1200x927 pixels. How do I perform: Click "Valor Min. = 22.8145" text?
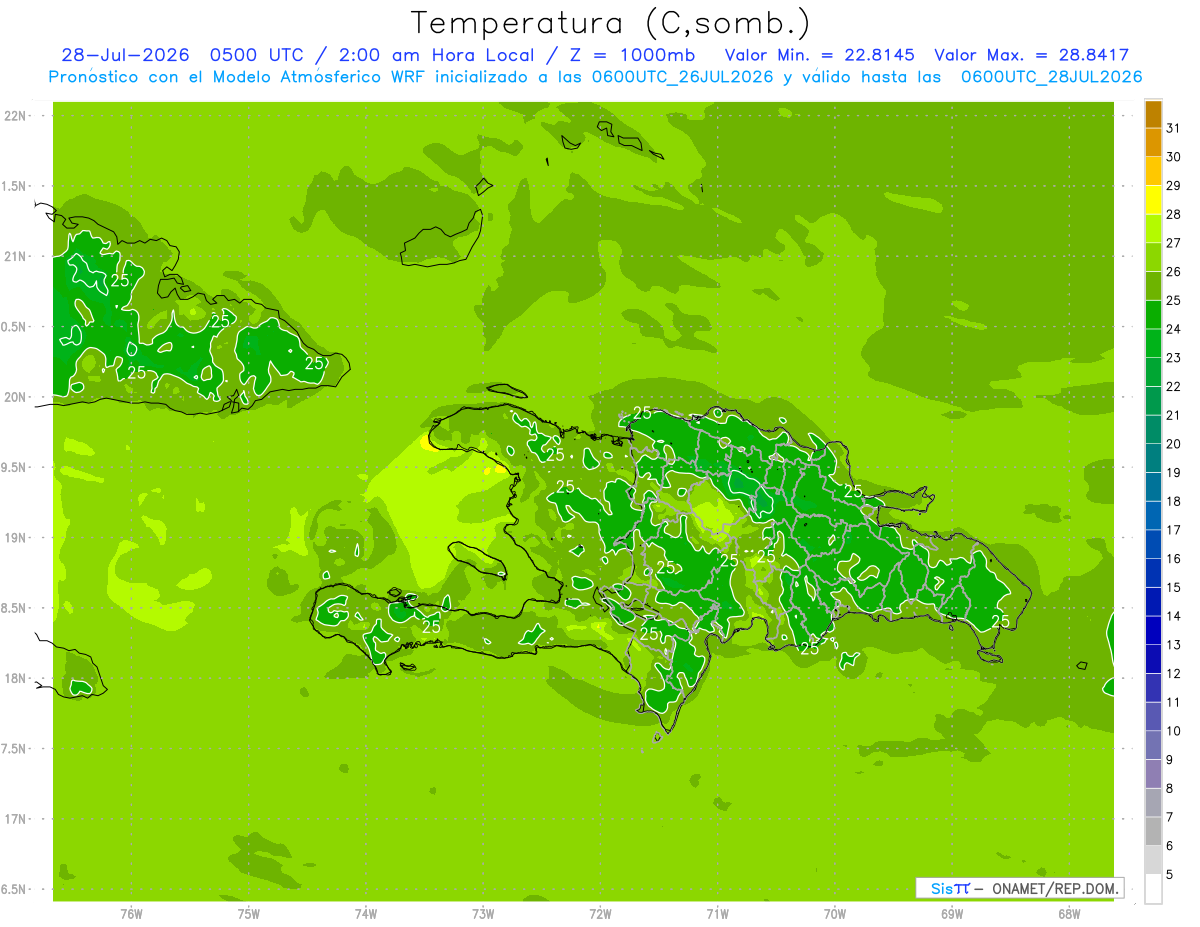(820, 55)
